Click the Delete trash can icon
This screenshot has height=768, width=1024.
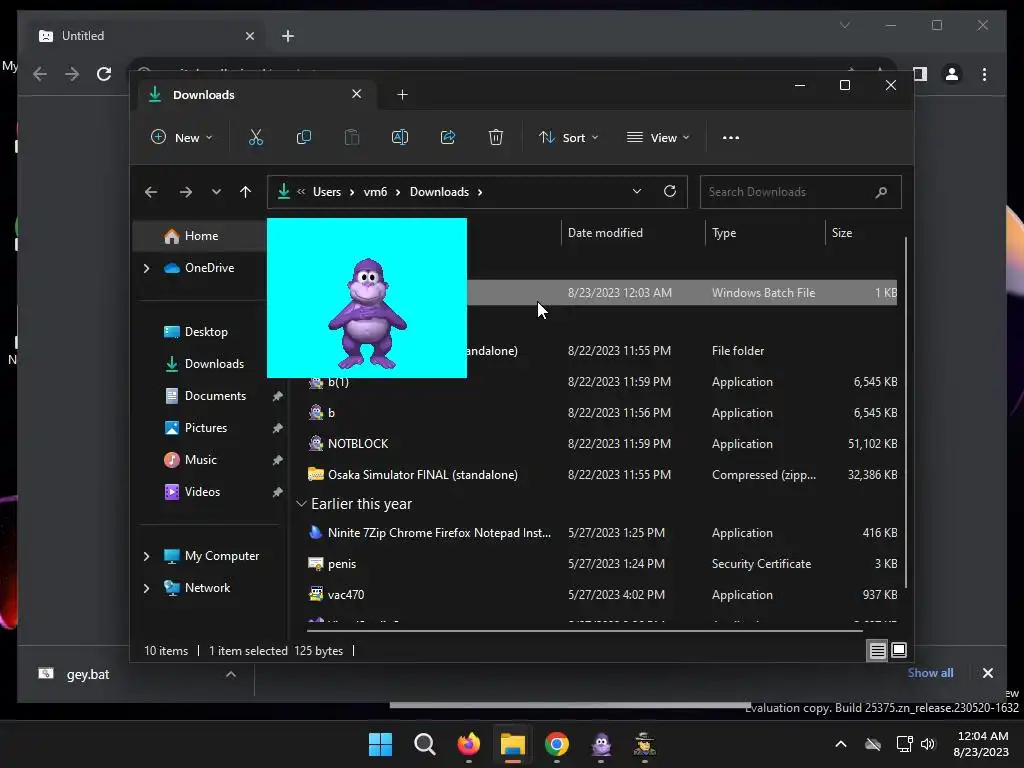[x=496, y=138]
